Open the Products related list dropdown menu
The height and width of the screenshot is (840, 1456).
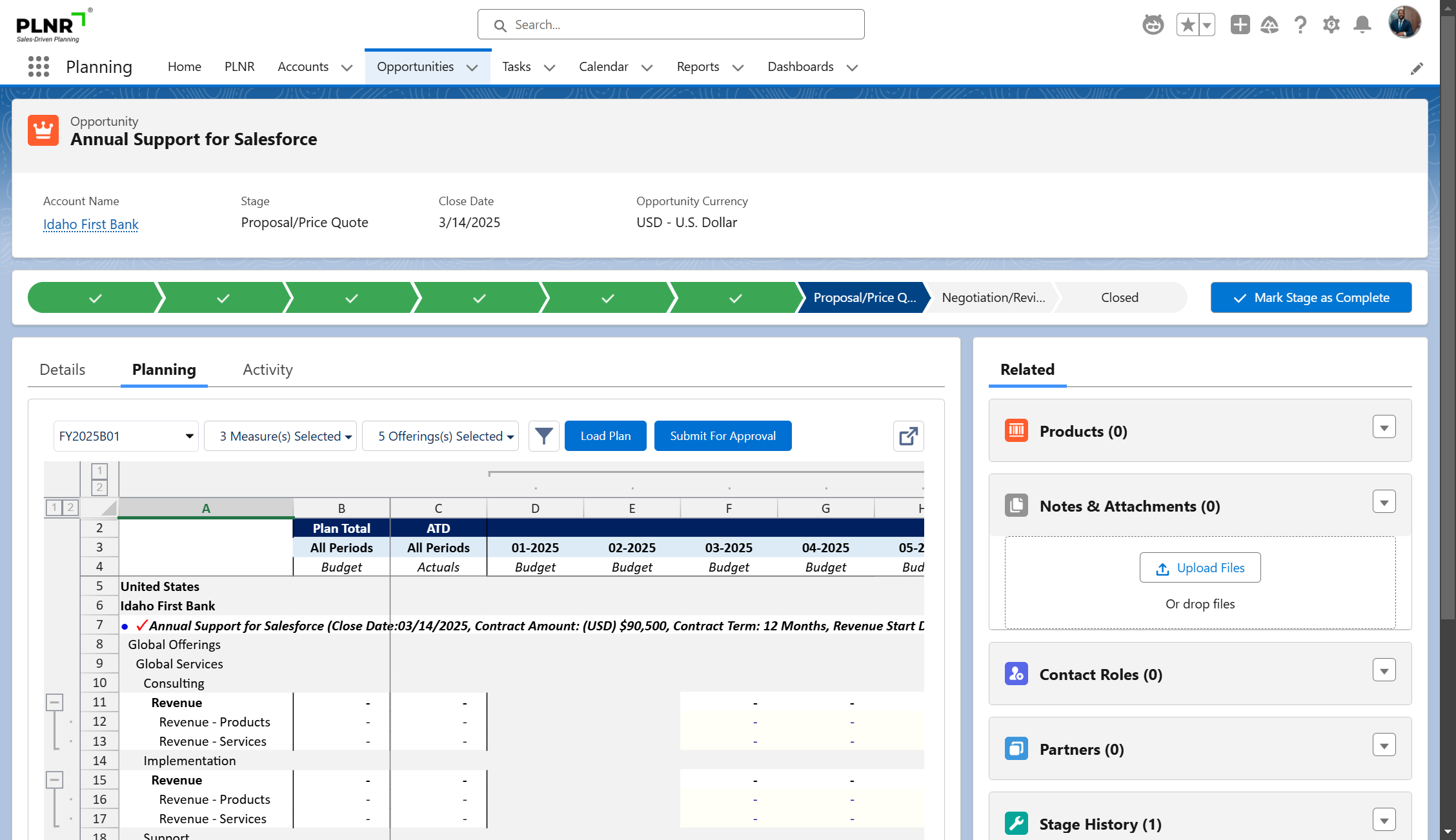[1384, 427]
